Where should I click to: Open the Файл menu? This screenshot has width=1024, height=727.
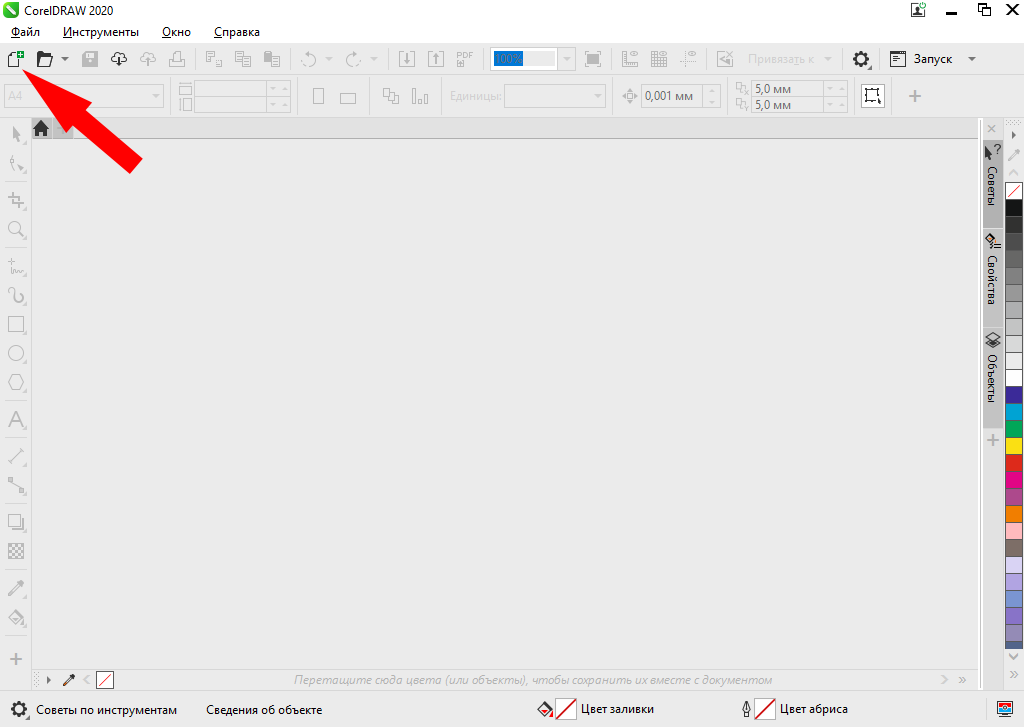(25, 32)
